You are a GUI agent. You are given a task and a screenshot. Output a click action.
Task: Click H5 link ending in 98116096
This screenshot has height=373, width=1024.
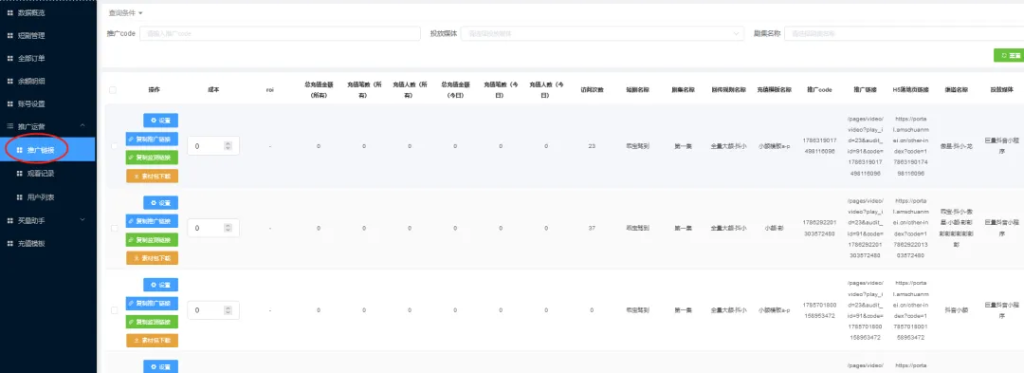(x=910, y=147)
